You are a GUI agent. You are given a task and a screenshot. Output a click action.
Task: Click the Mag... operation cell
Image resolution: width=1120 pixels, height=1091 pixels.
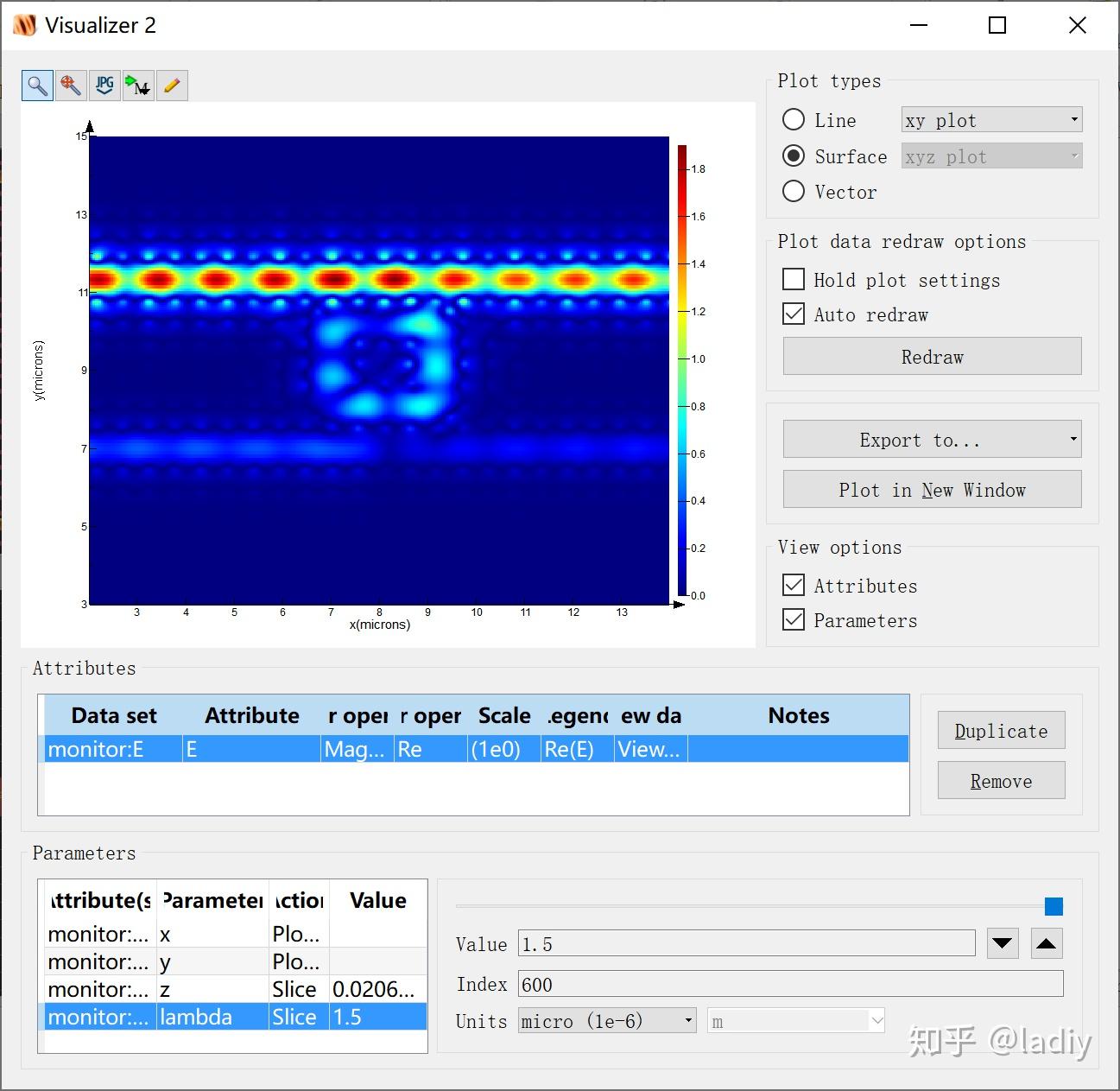click(357, 749)
